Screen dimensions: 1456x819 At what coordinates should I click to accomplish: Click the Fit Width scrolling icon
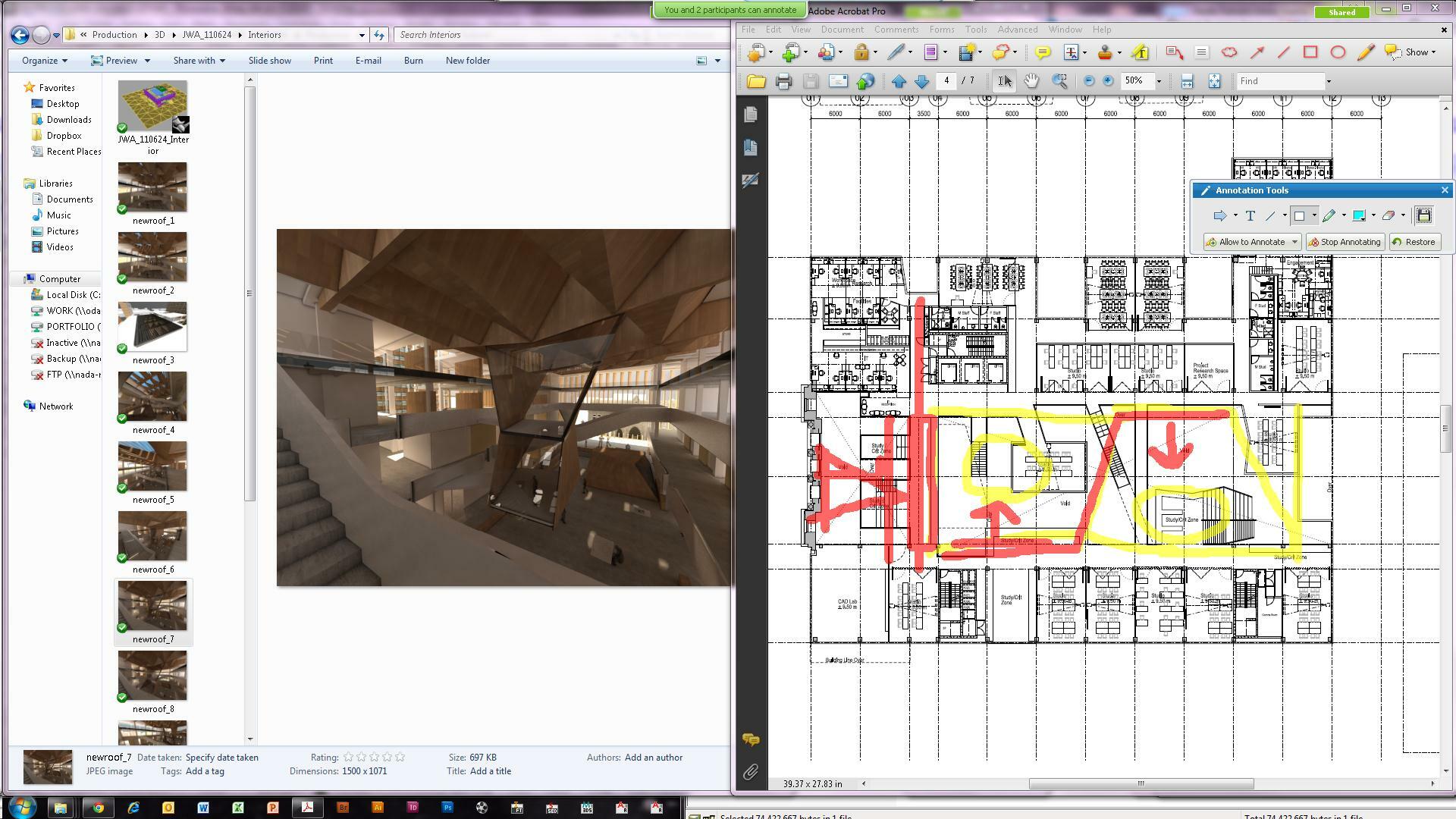[1187, 81]
